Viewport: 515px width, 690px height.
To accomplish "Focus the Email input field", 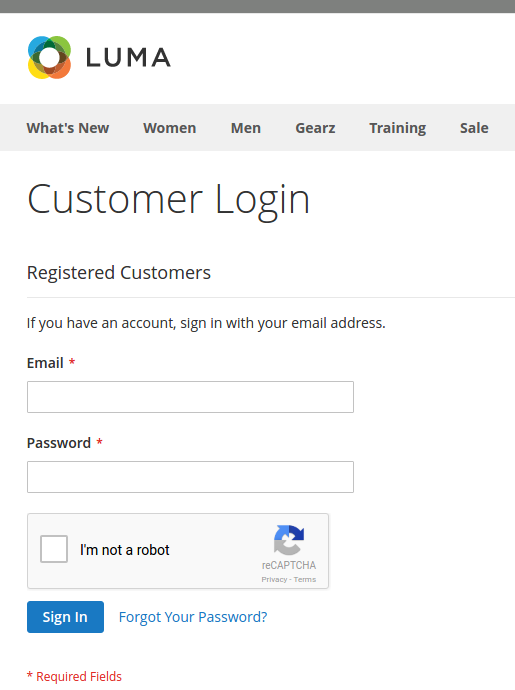I will click(x=190, y=397).
